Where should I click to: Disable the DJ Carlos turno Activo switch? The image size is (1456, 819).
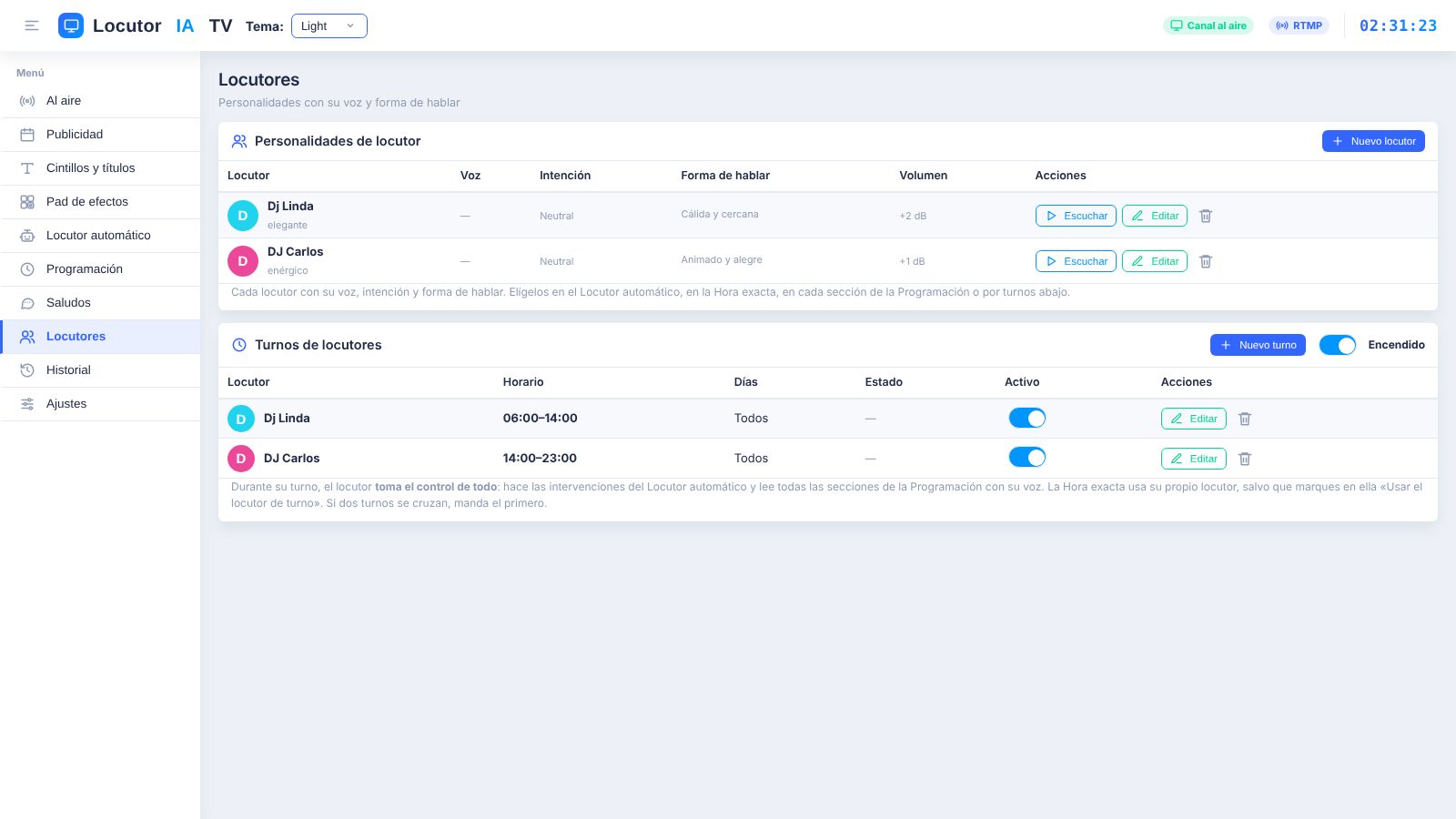pyautogui.click(x=1027, y=458)
